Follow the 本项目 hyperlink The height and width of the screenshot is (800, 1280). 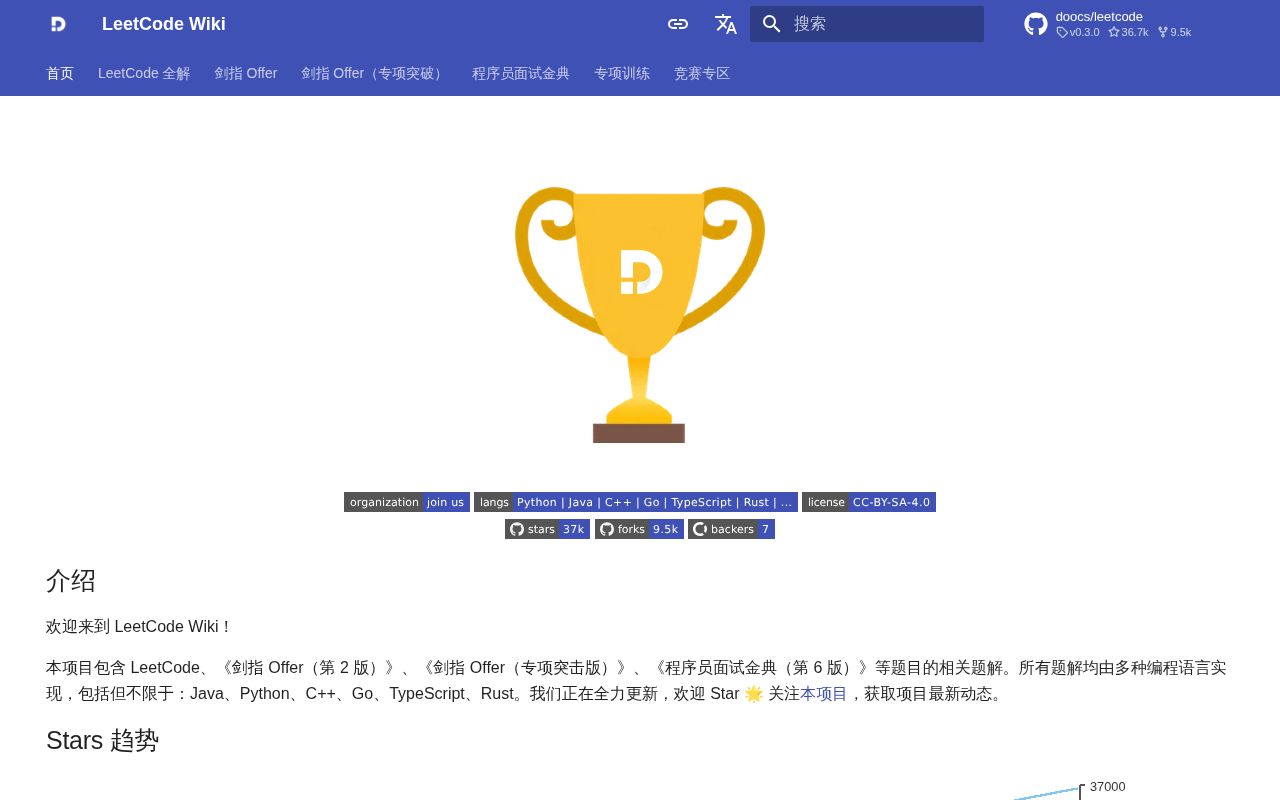pos(823,693)
